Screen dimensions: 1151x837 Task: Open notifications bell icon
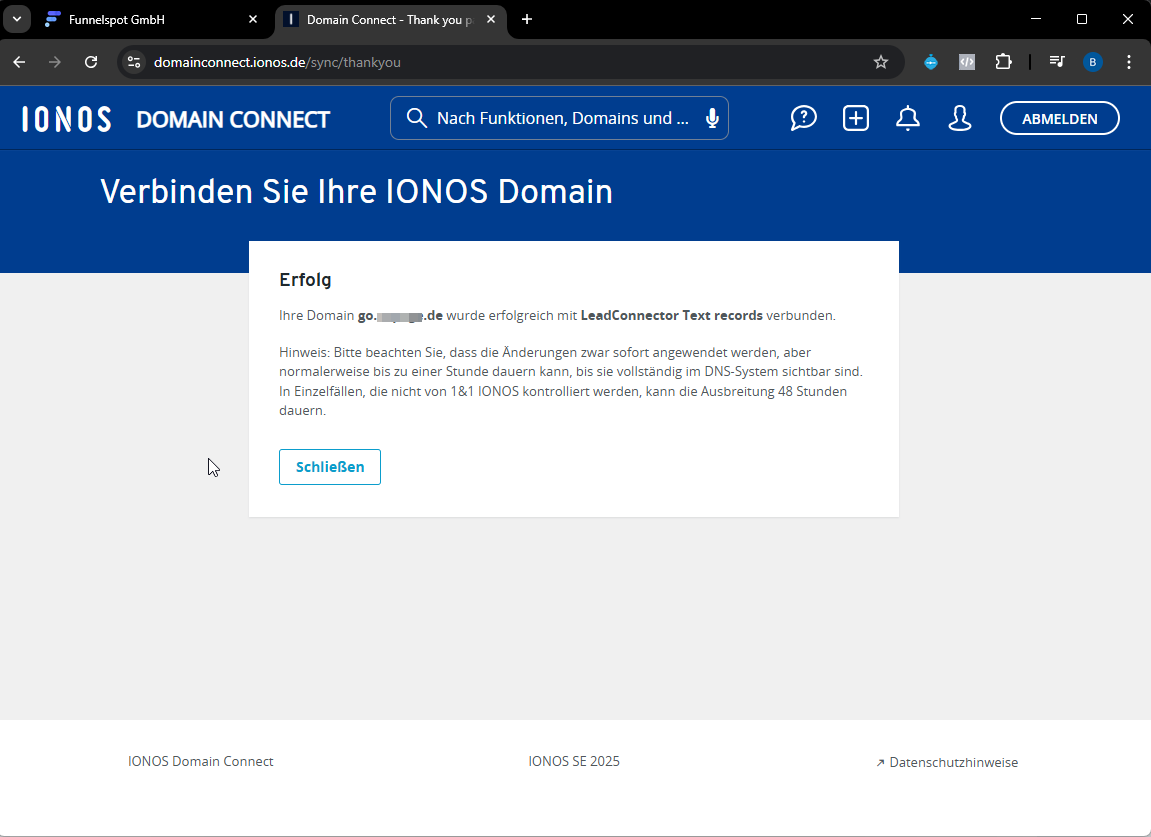(x=908, y=118)
